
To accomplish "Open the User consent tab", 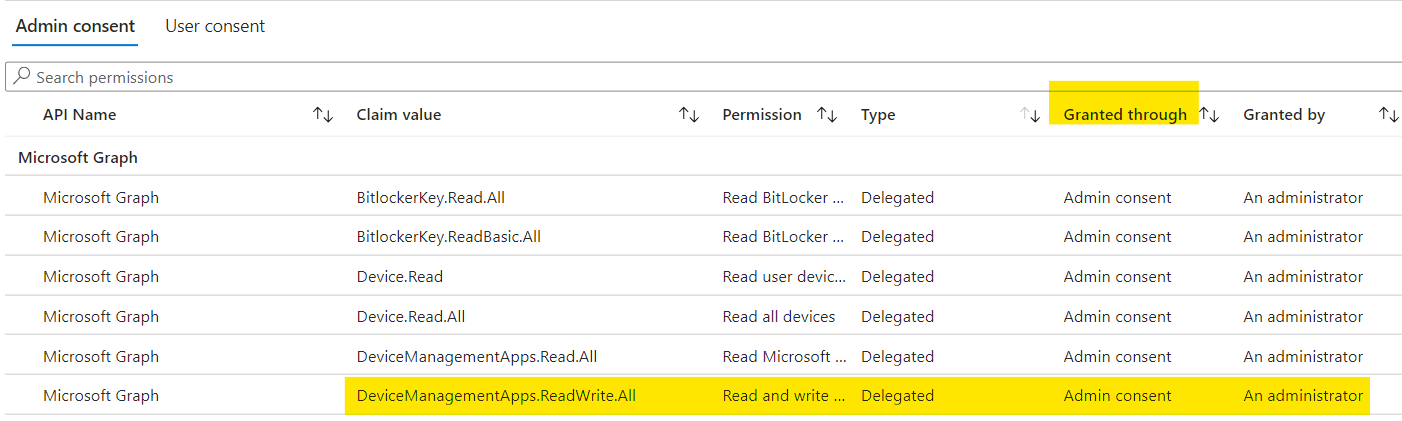I will click(215, 26).
